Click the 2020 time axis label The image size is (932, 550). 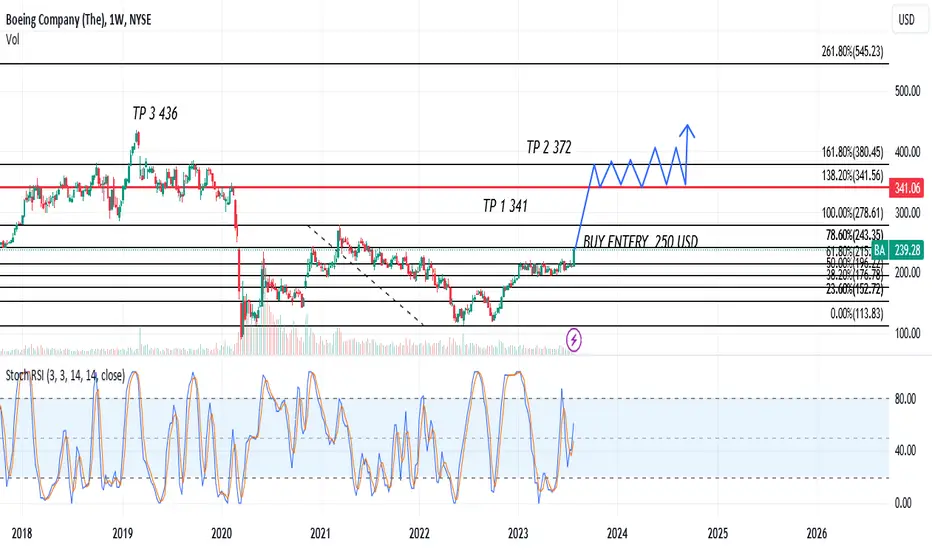click(x=222, y=533)
